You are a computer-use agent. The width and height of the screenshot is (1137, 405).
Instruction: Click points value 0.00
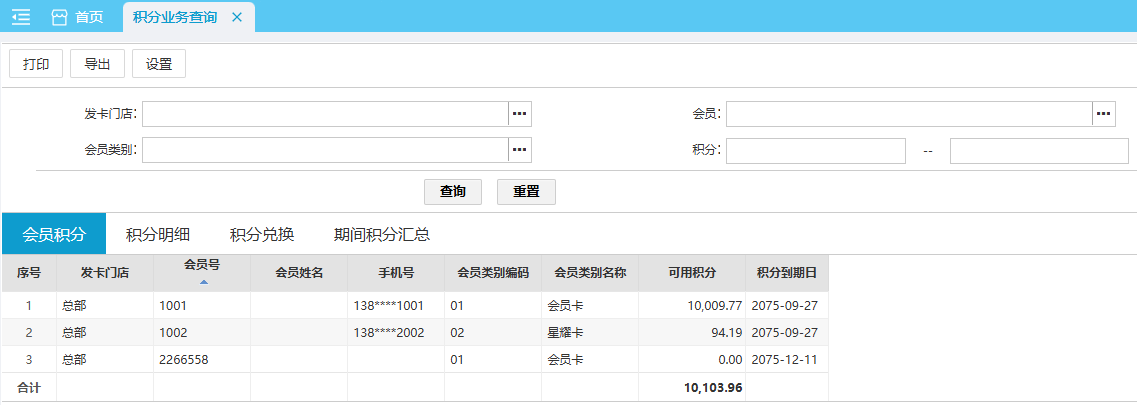[x=730, y=359]
